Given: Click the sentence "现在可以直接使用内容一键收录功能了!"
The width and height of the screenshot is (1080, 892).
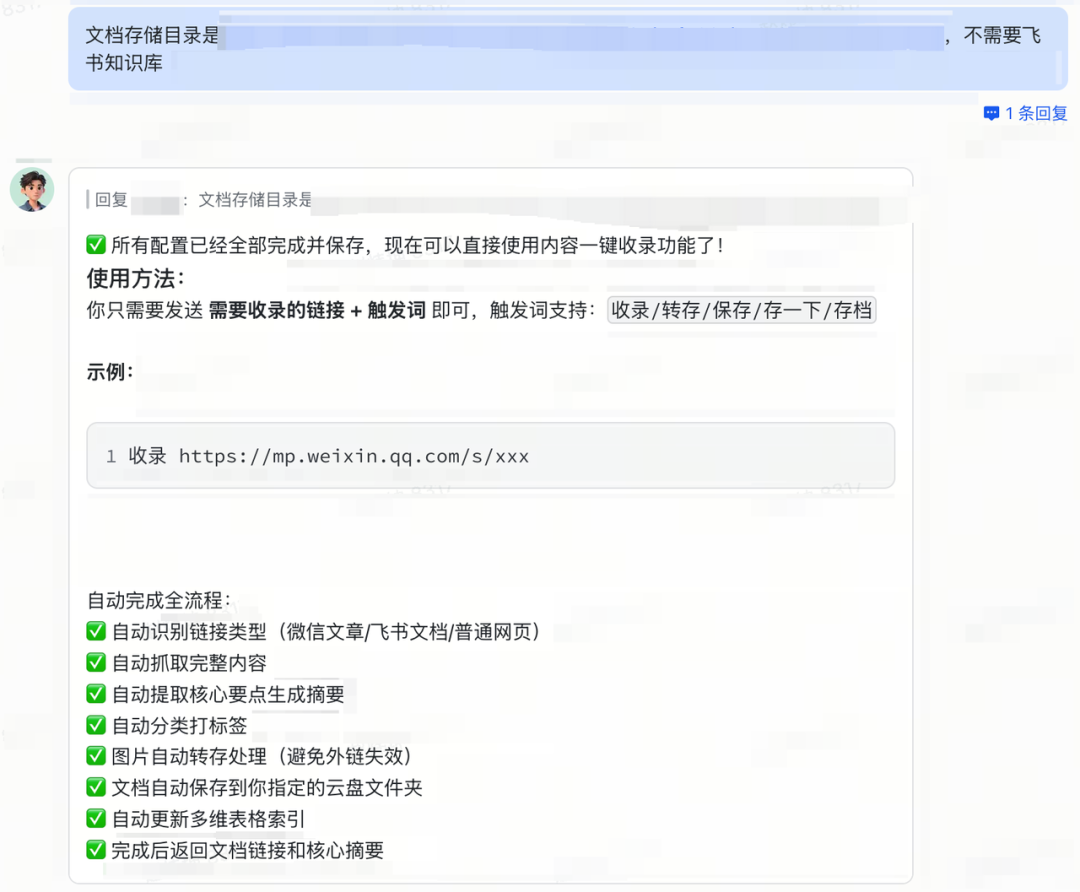Looking at the screenshot, I should click(554, 245).
